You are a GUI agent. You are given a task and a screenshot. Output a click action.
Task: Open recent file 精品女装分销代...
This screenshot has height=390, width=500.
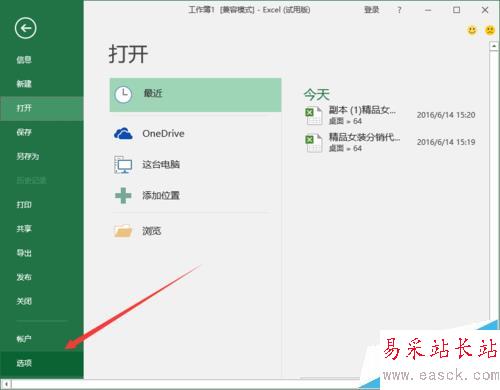tap(390, 142)
